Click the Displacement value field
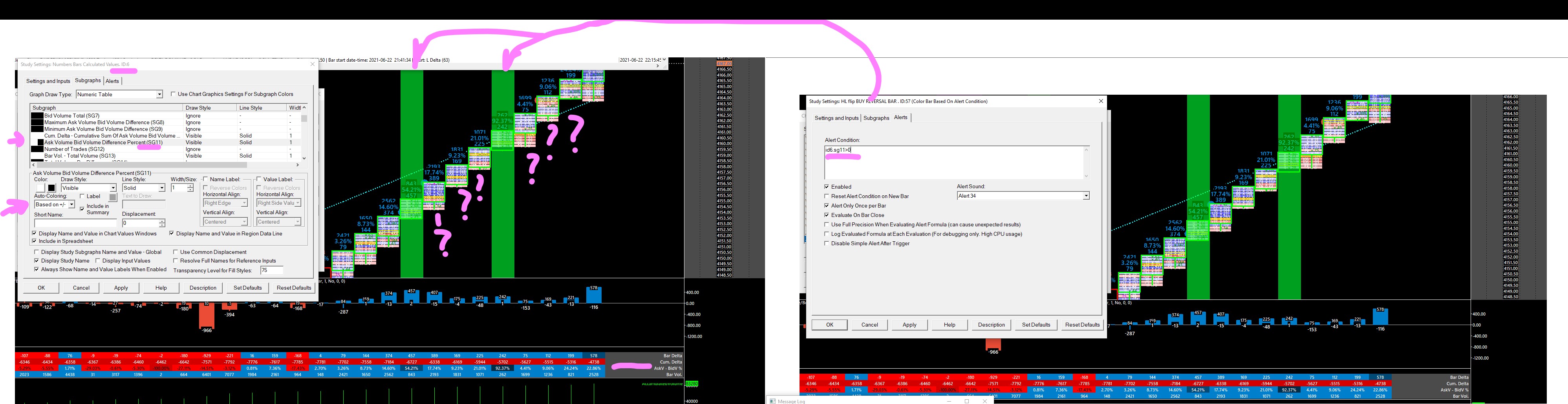 pyautogui.click(x=140, y=223)
